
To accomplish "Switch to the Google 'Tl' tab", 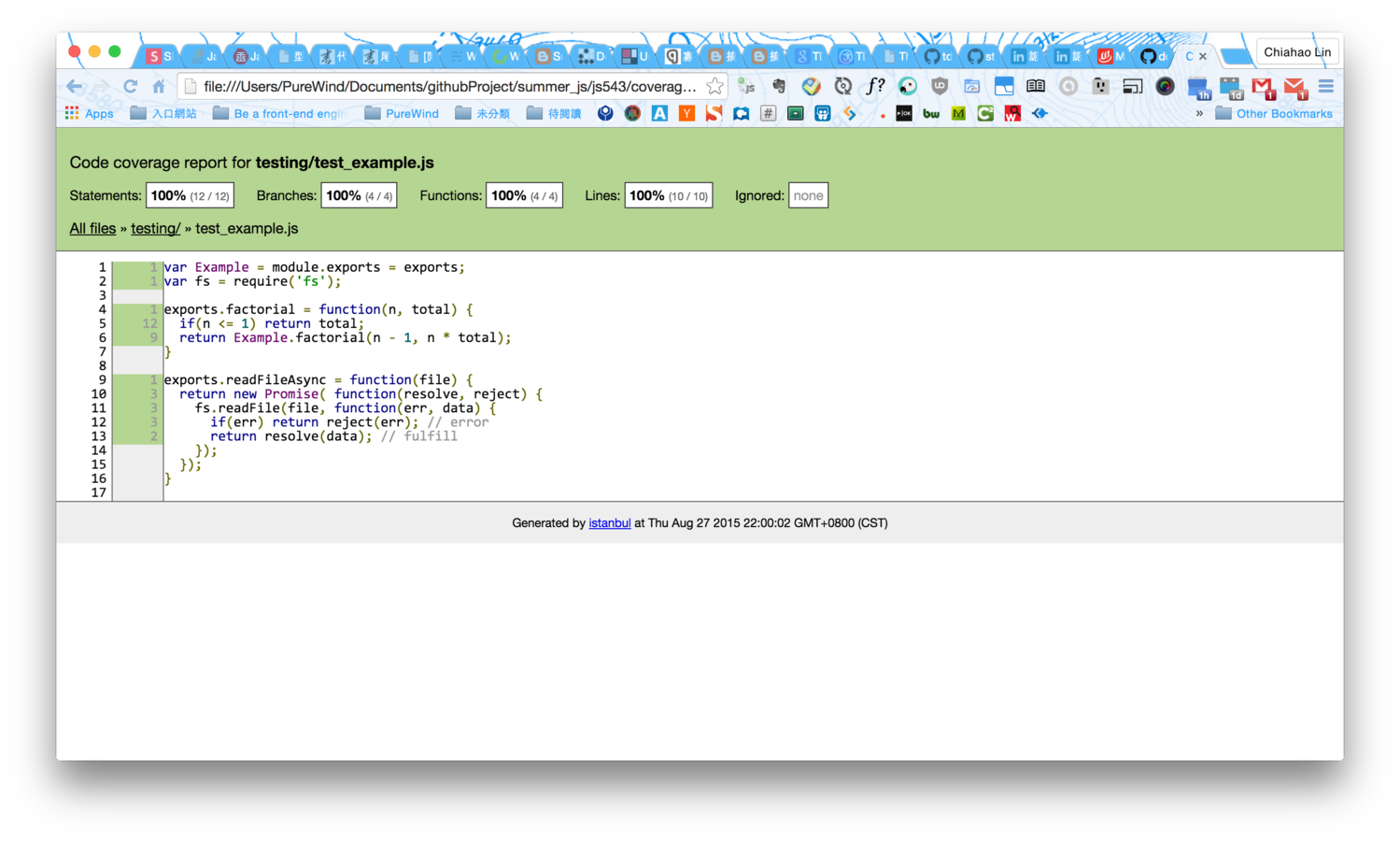I will [x=809, y=56].
